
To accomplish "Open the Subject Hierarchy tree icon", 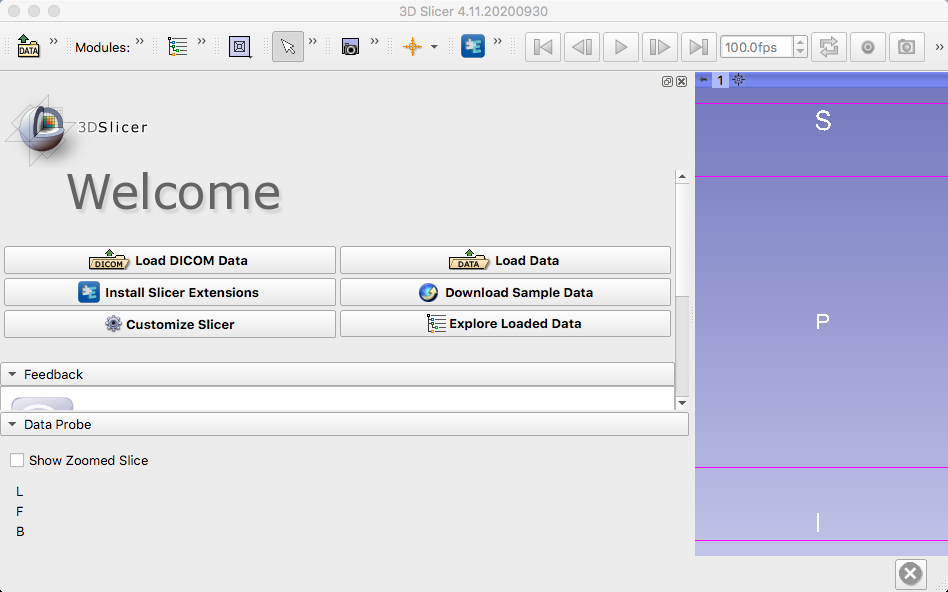I will [178, 47].
